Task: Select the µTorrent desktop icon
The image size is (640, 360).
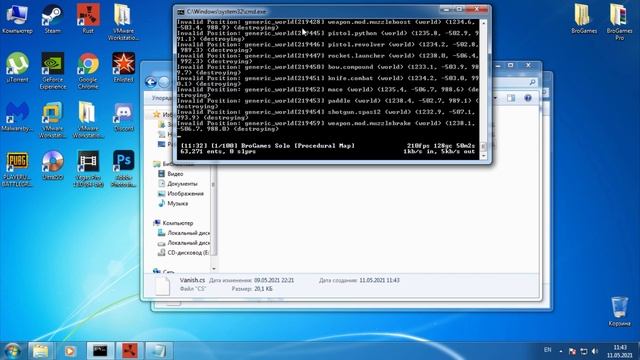Action: point(17,67)
